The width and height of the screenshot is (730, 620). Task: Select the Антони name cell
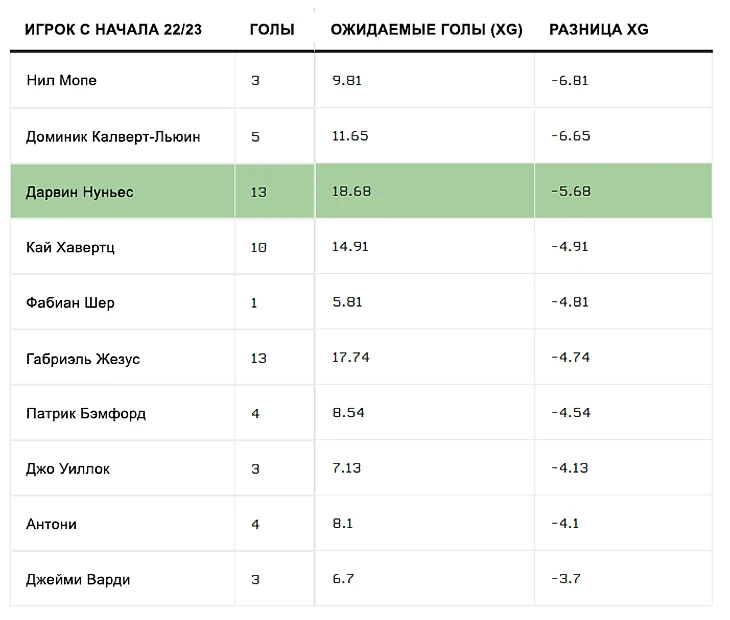pyautogui.click(x=51, y=524)
